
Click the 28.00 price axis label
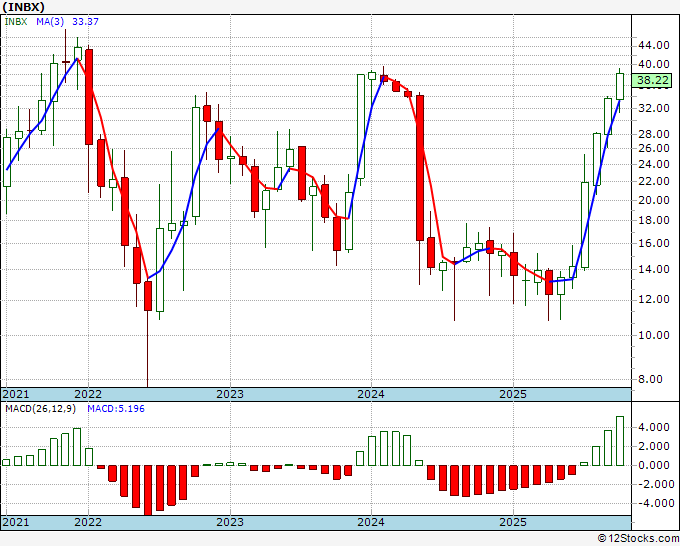[x=653, y=134]
